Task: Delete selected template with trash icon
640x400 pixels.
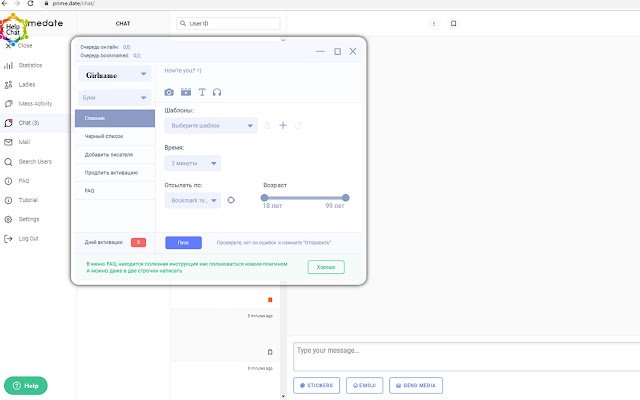Action: coord(267,125)
